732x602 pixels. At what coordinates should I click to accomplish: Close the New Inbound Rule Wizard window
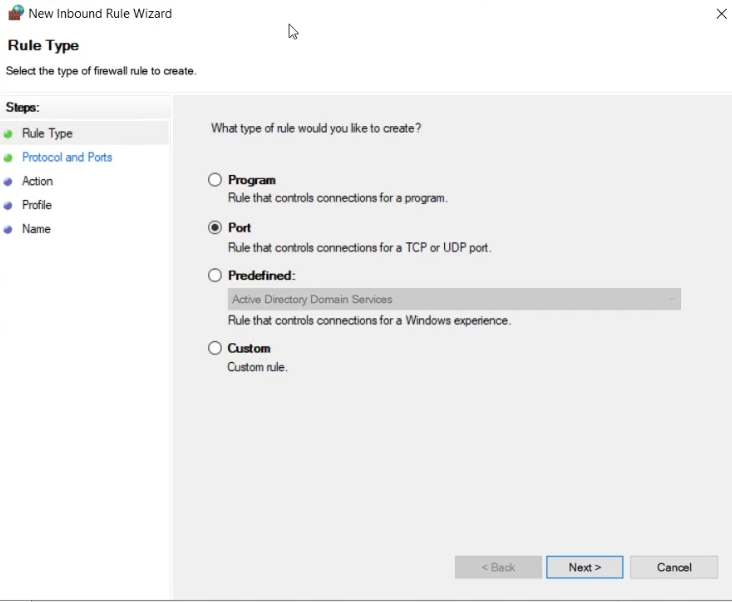[721, 14]
